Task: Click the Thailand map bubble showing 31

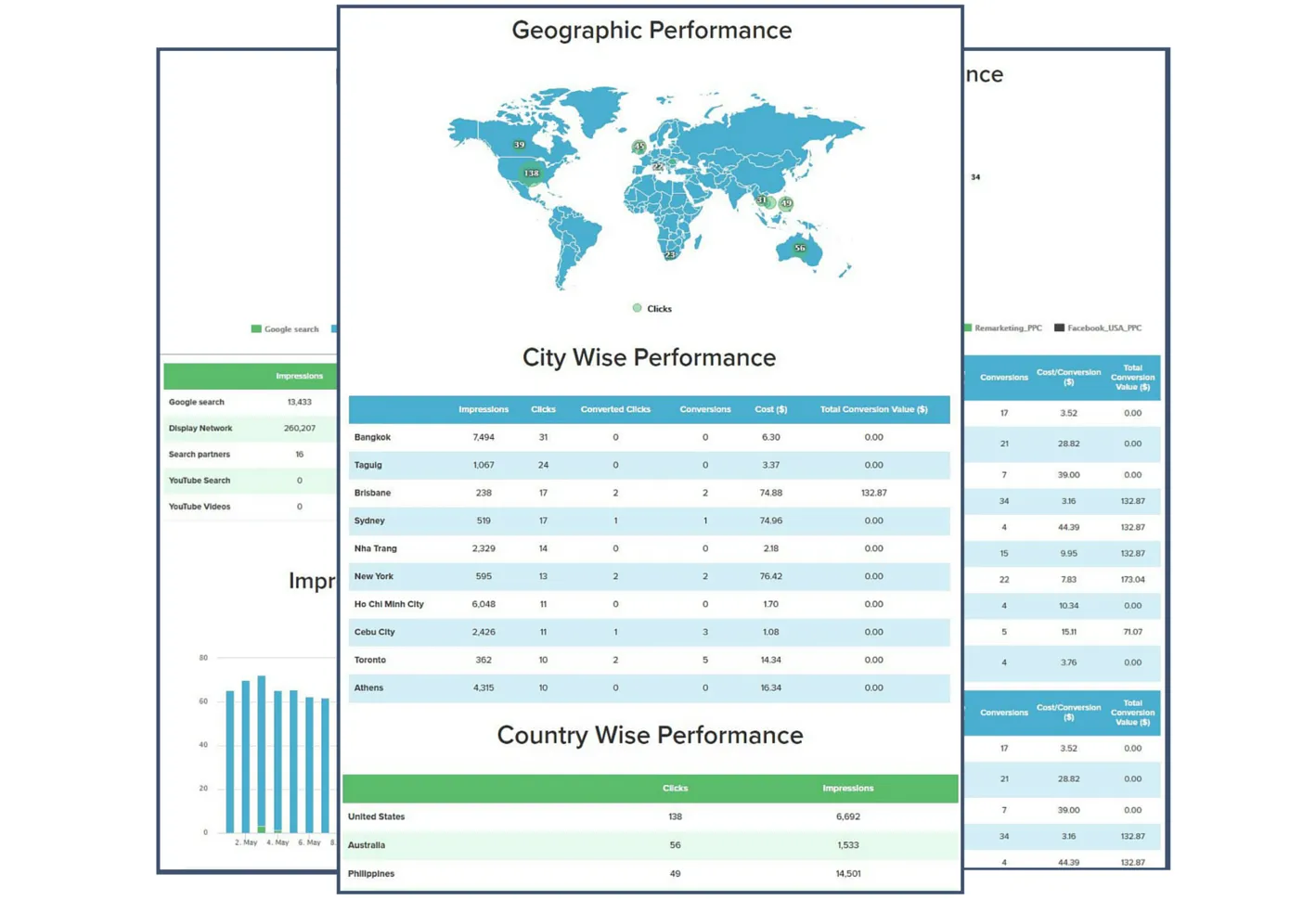Action: (x=763, y=199)
